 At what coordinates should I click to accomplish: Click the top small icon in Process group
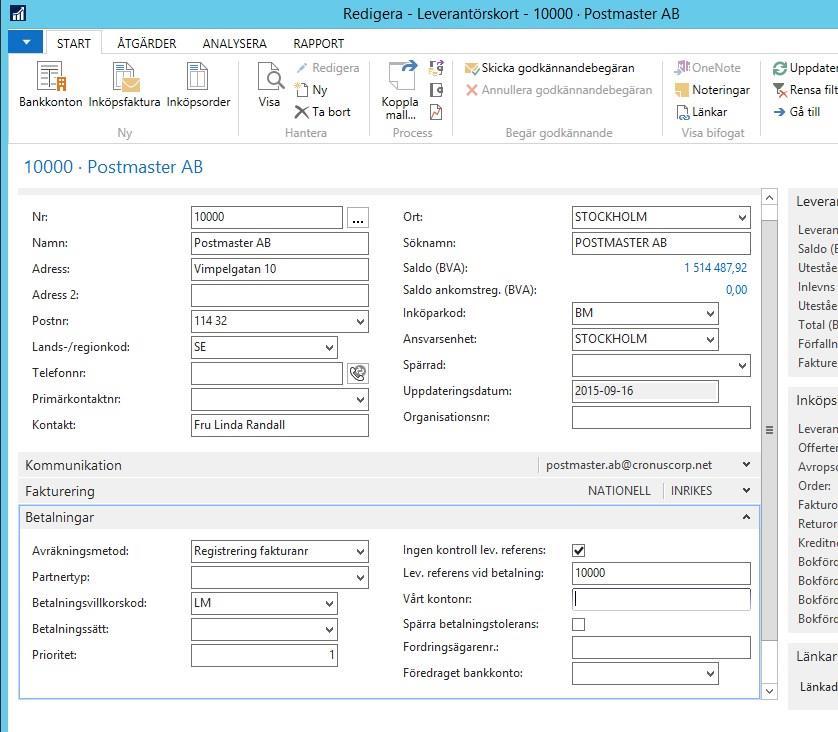click(436, 67)
